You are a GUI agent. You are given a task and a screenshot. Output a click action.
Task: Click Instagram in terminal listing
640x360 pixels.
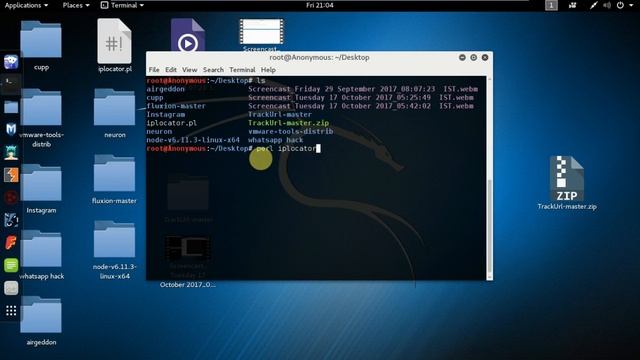[165, 115]
